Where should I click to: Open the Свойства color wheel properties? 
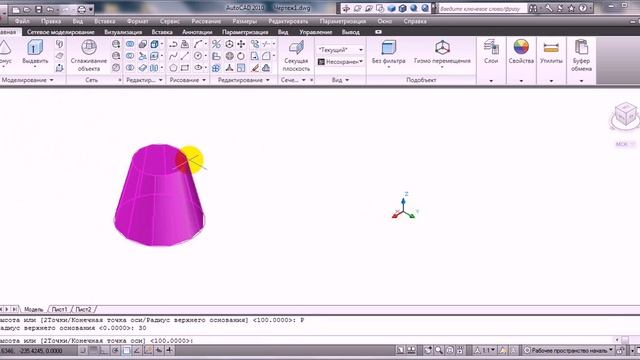[521, 47]
